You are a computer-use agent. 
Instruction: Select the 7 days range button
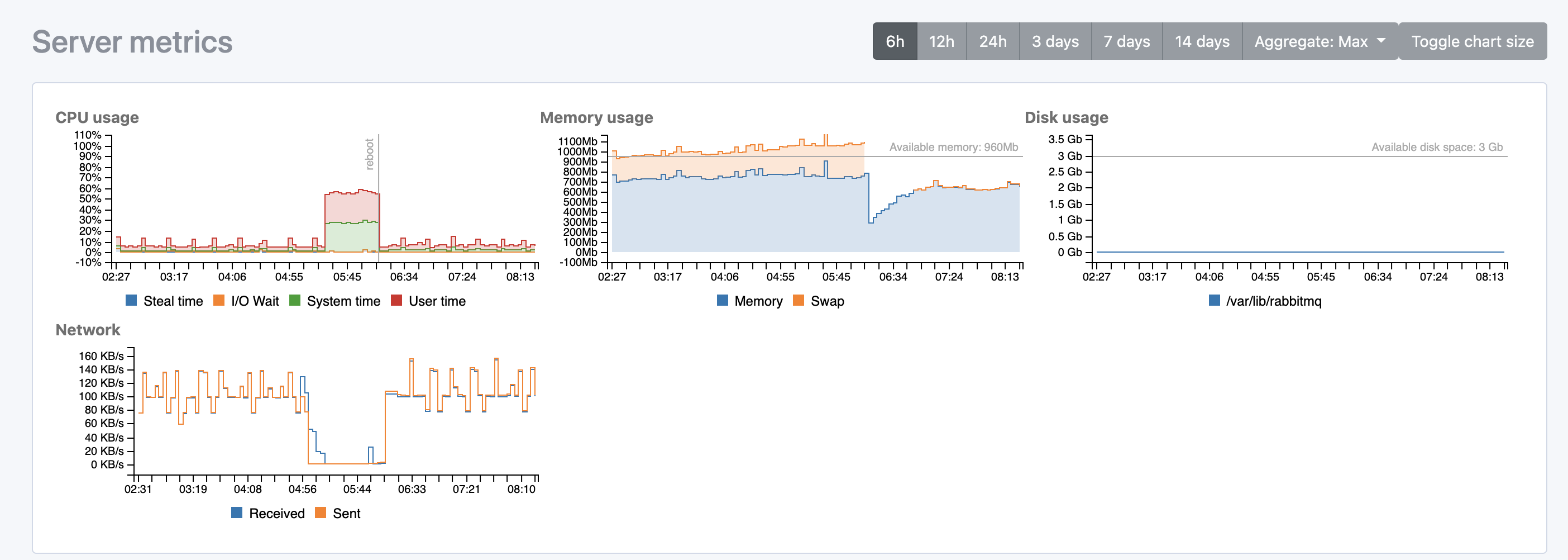(x=1126, y=41)
